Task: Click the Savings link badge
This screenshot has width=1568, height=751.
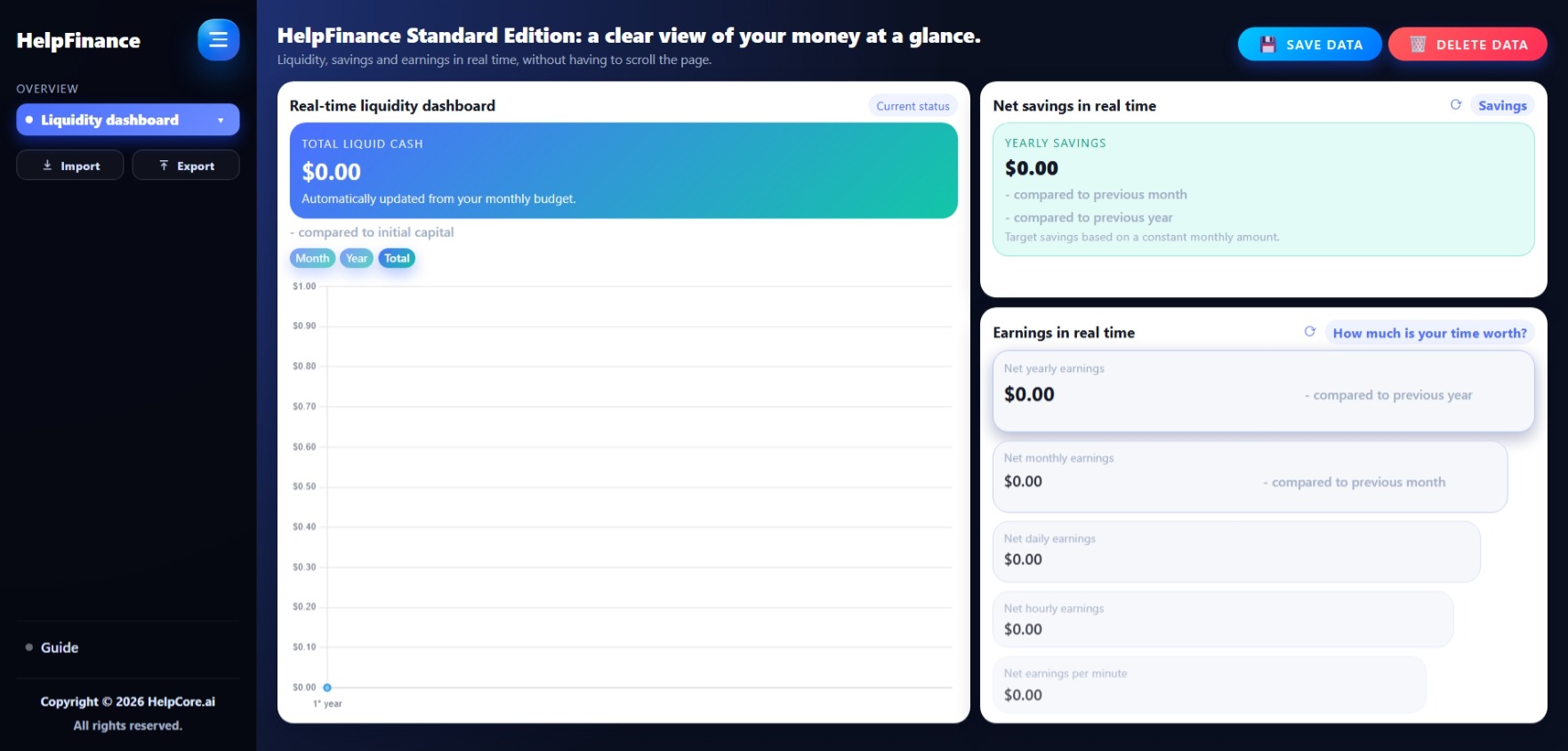Action: (1502, 106)
